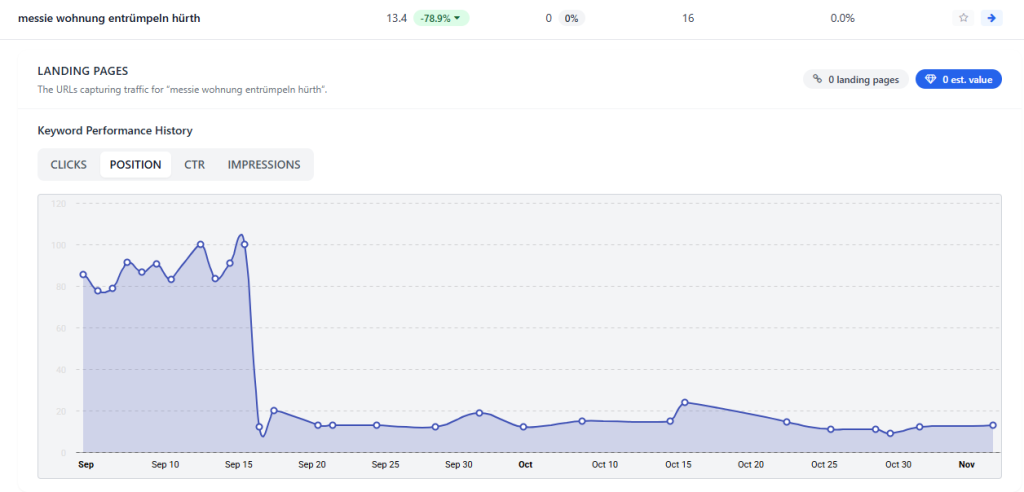
Task: Click the impressions value 16
Action: (x=688, y=18)
